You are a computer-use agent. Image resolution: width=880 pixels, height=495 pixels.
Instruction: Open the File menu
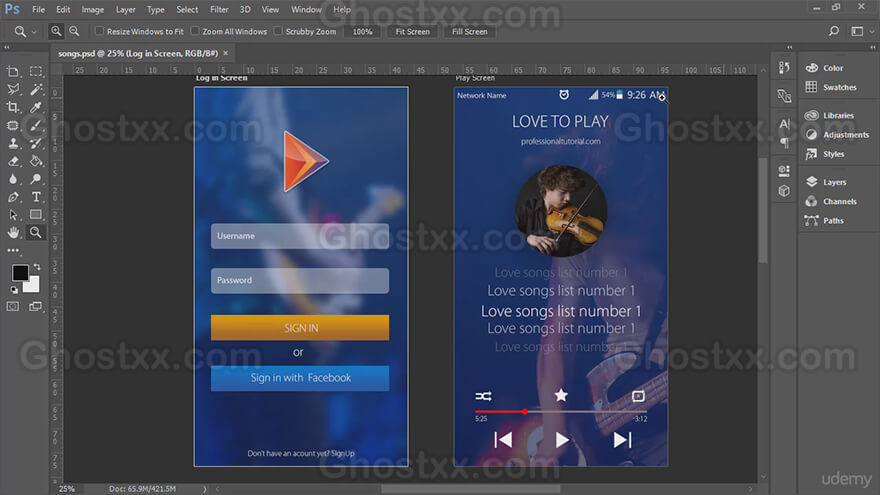(38, 10)
